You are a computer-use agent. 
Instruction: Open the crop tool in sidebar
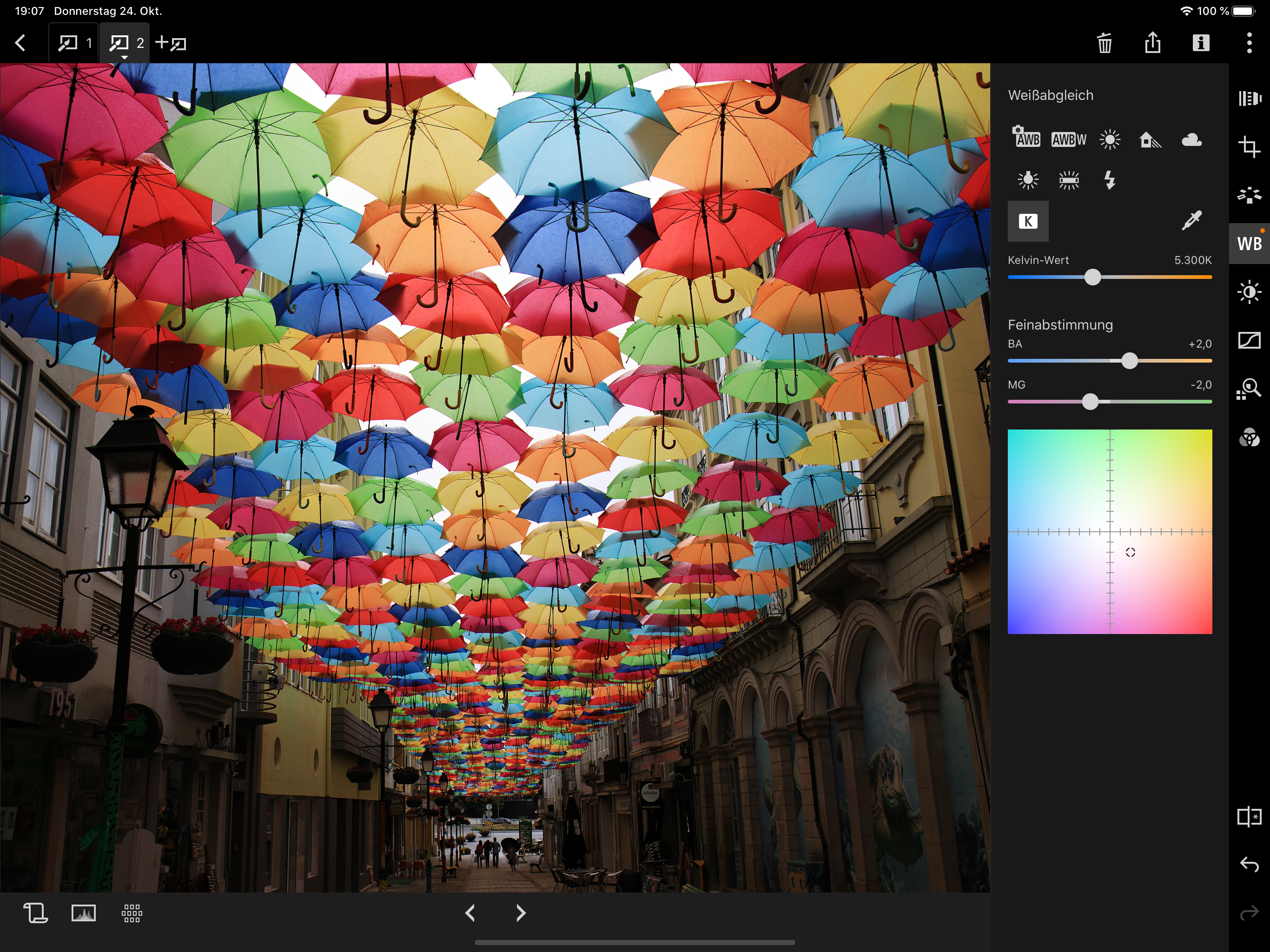(x=1249, y=146)
